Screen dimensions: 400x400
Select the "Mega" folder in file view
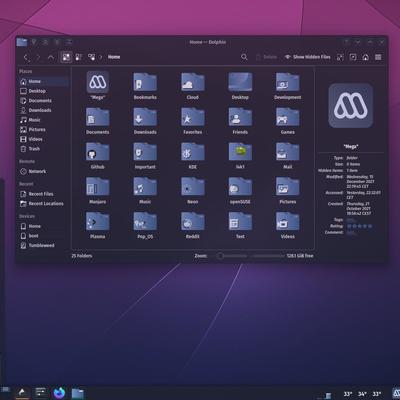98,85
